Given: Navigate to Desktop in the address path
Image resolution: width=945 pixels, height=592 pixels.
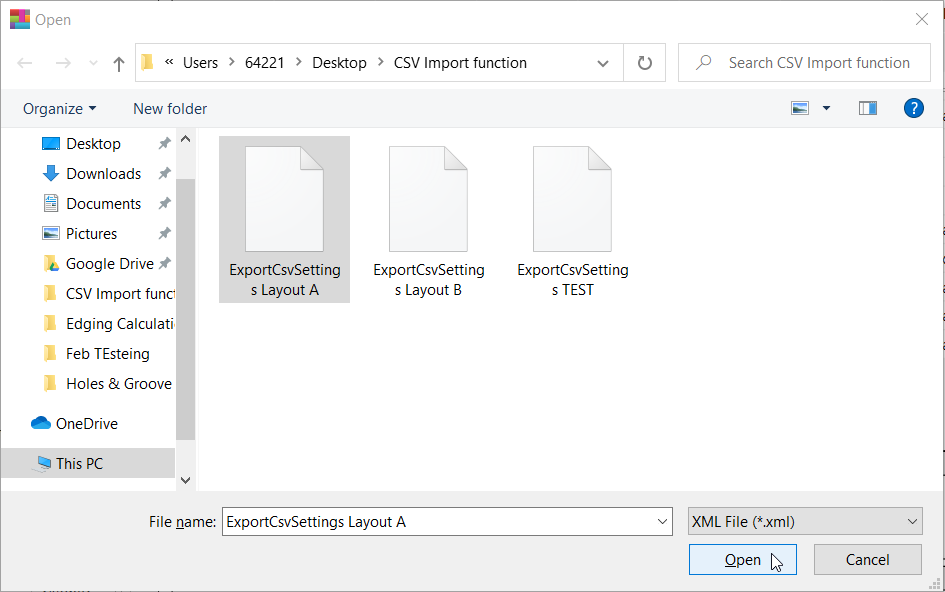Looking at the screenshot, I should (339, 63).
